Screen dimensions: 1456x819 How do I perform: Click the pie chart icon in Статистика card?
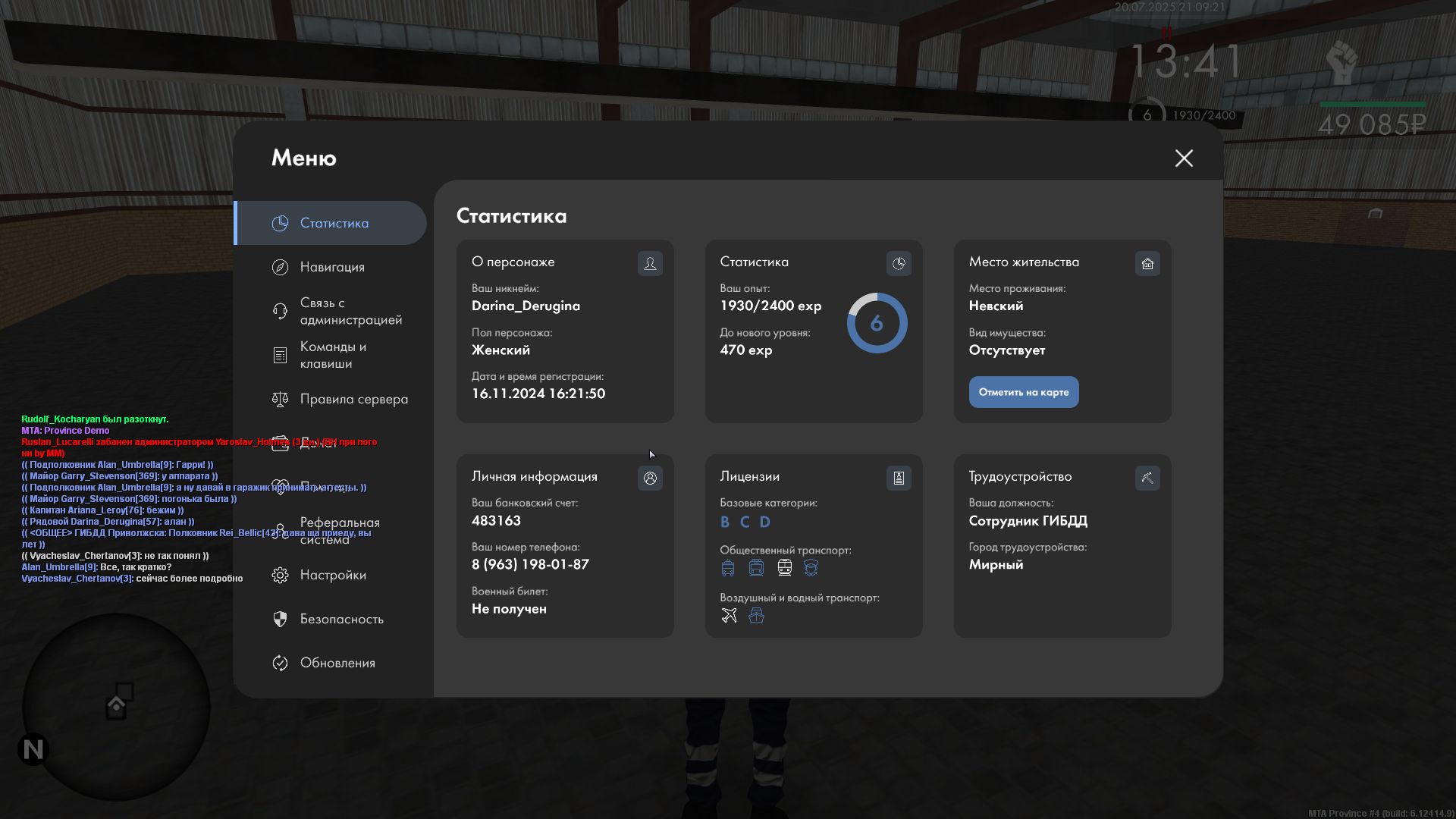point(899,263)
